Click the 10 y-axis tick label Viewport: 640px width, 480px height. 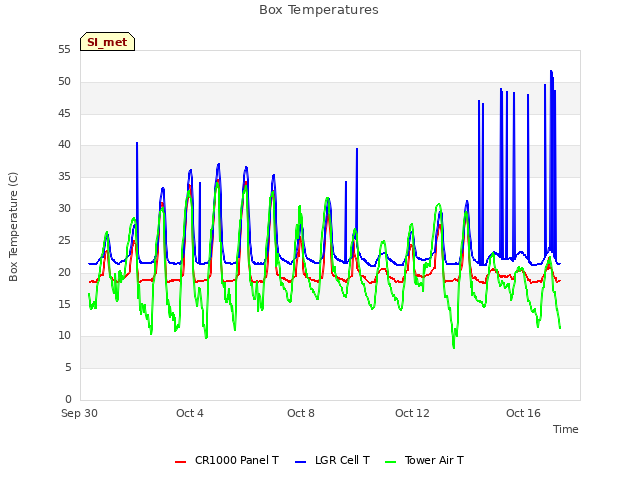[64, 336]
